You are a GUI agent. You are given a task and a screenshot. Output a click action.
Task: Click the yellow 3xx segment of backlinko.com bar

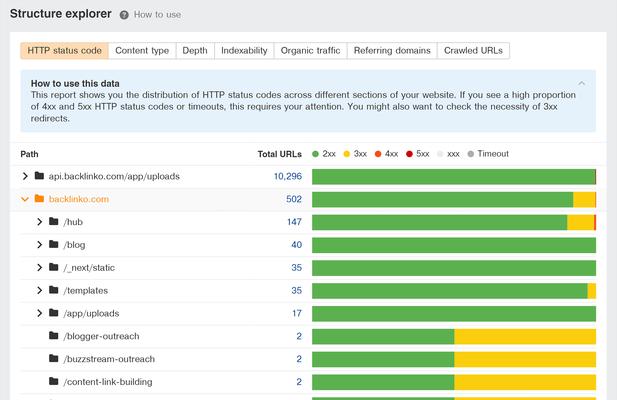click(584, 200)
